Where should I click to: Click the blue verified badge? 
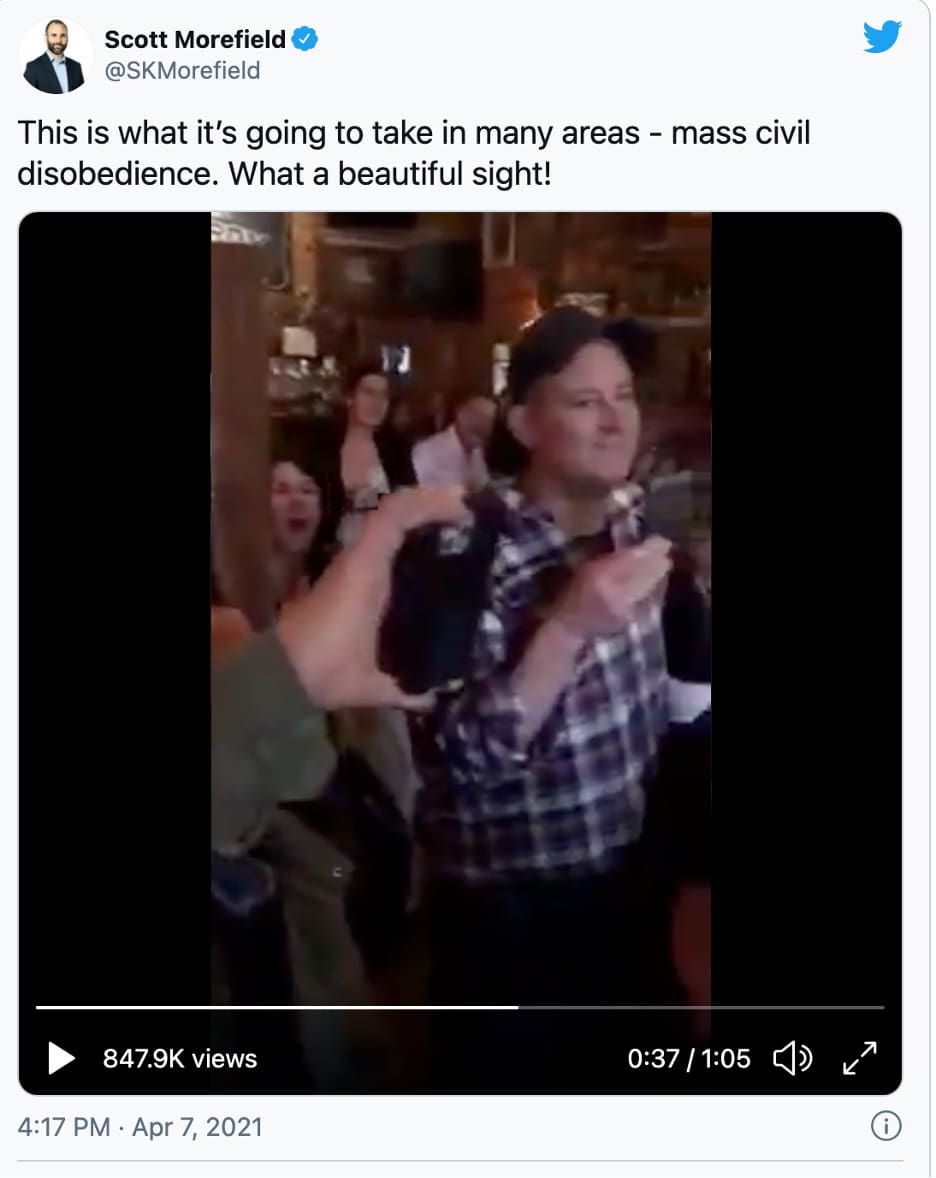coord(304,38)
